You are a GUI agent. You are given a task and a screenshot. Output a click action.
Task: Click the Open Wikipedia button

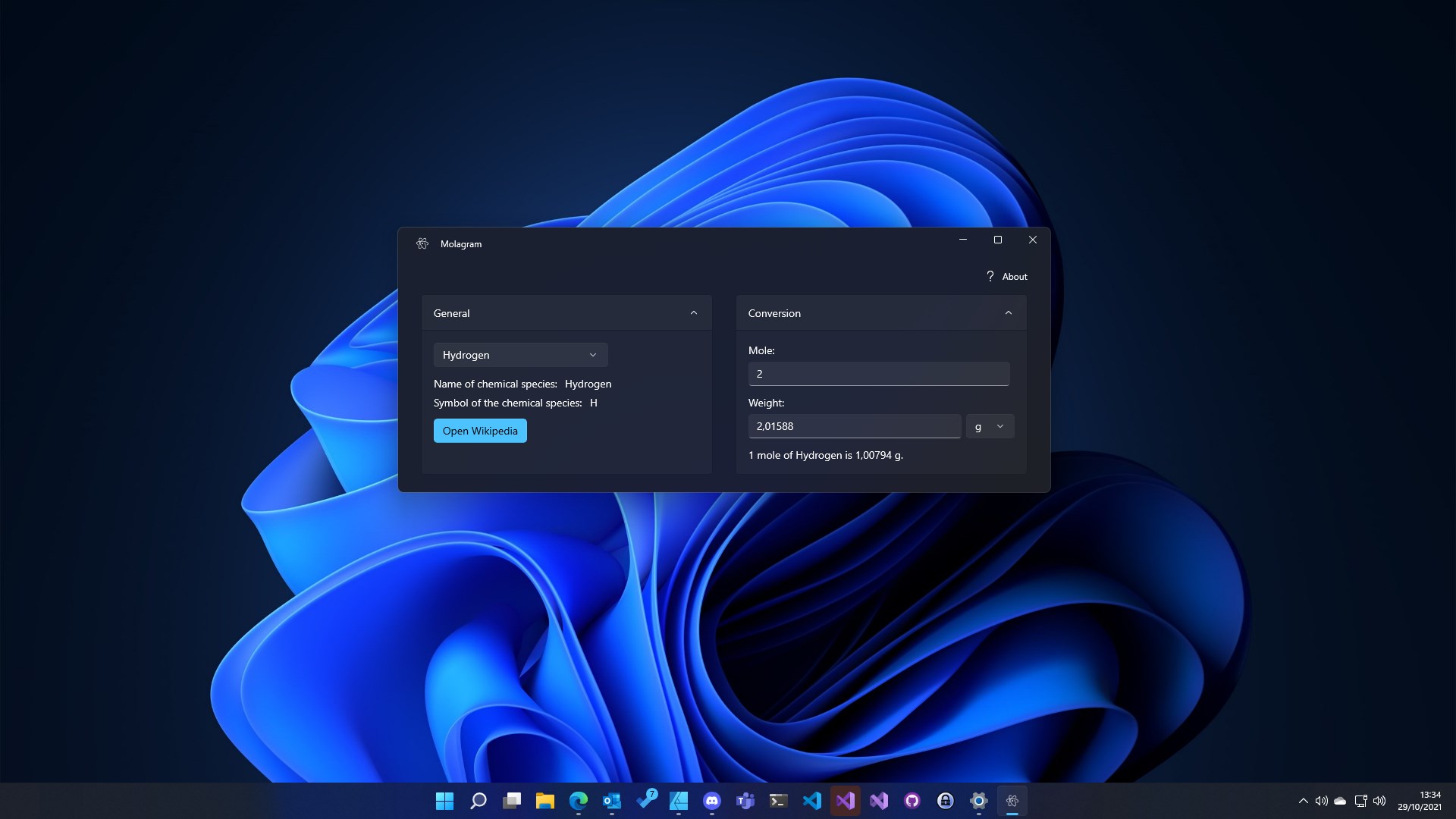tap(480, 431)
